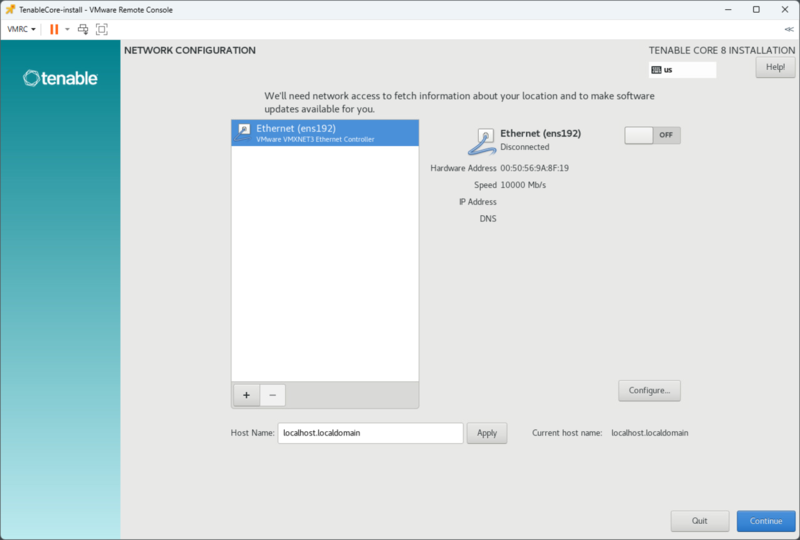Click the ethernet cable icon in details
Image resolution: width=800 pixels, height=540 pixels.
(483, 142)
